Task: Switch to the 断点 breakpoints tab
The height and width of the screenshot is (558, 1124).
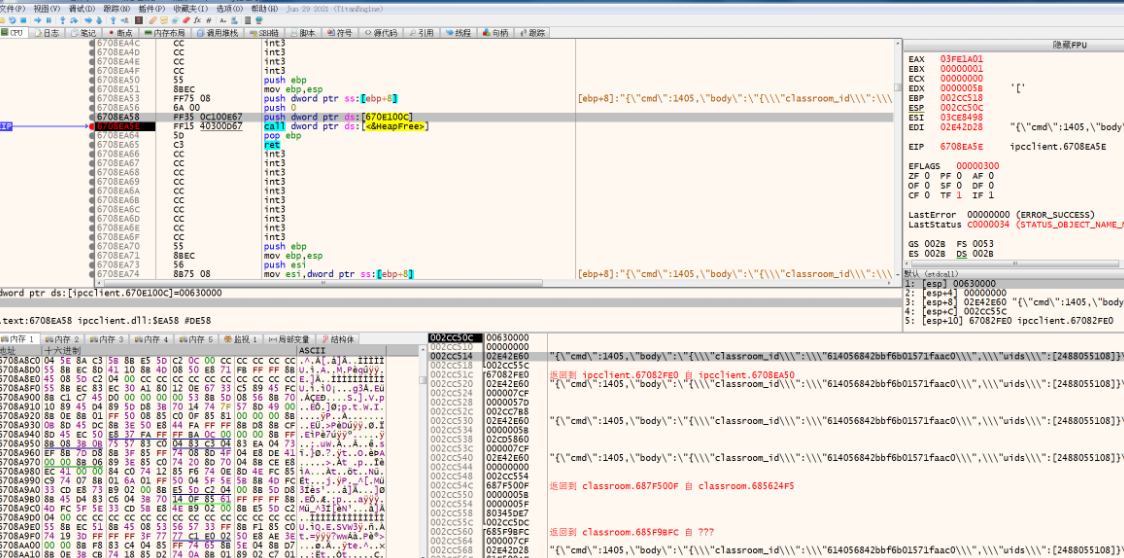Action: (120, 33)
